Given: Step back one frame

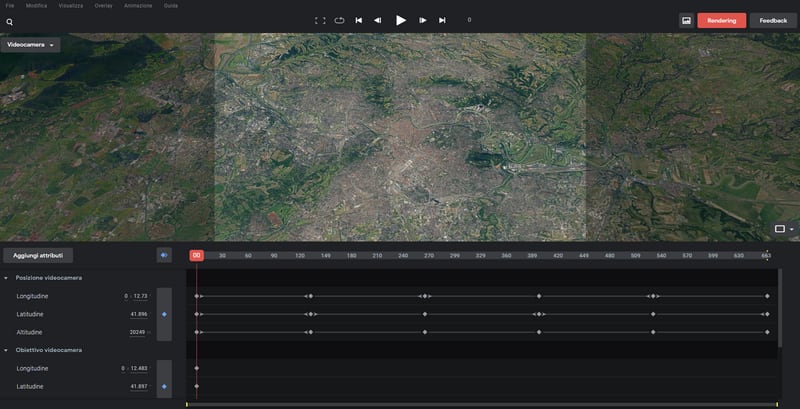Looking at the screenshot, I should tap(378, 20).
